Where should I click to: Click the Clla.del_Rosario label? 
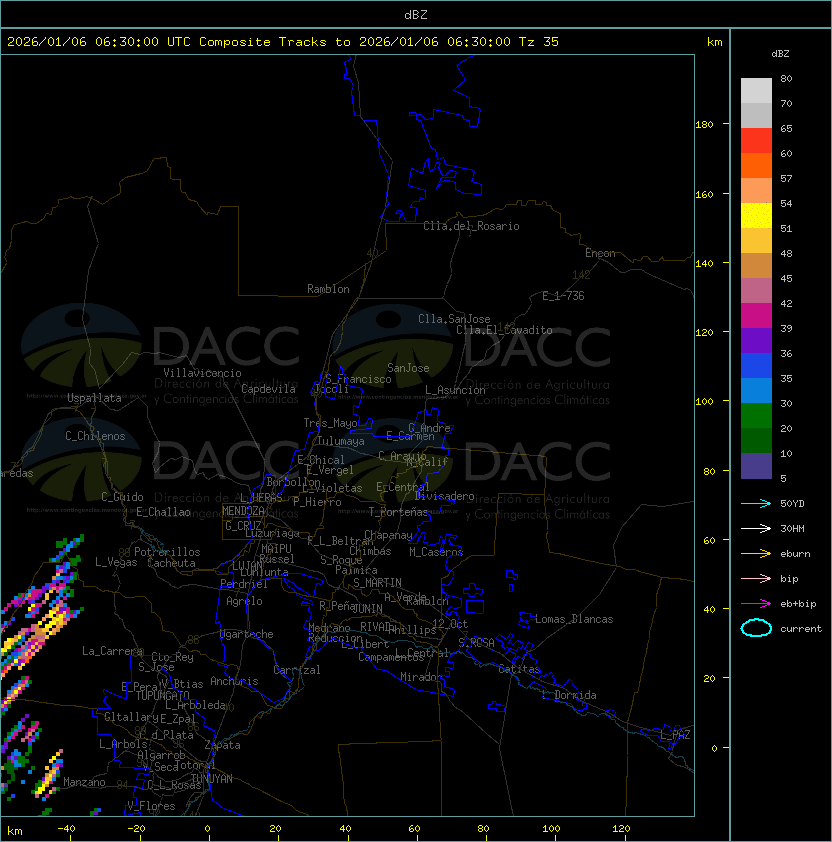471,226
